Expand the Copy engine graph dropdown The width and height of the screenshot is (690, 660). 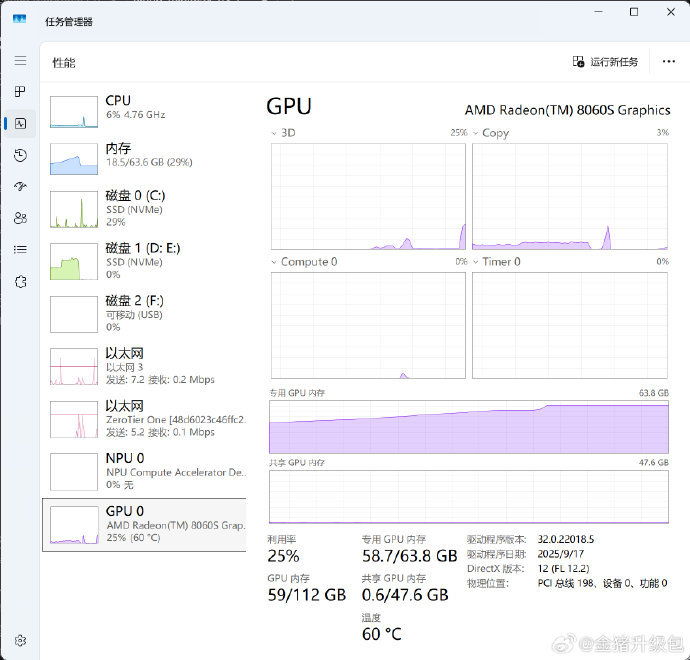tap(476, 133)
